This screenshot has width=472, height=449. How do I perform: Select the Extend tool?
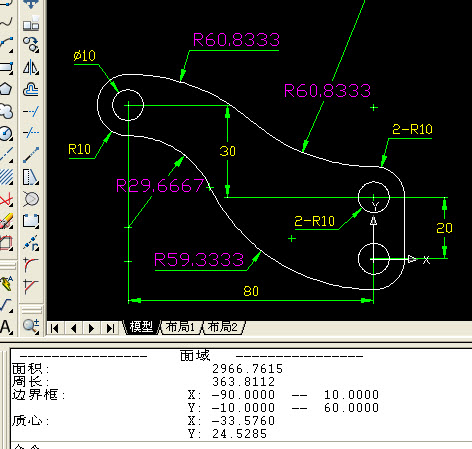[x=31, y=111]
